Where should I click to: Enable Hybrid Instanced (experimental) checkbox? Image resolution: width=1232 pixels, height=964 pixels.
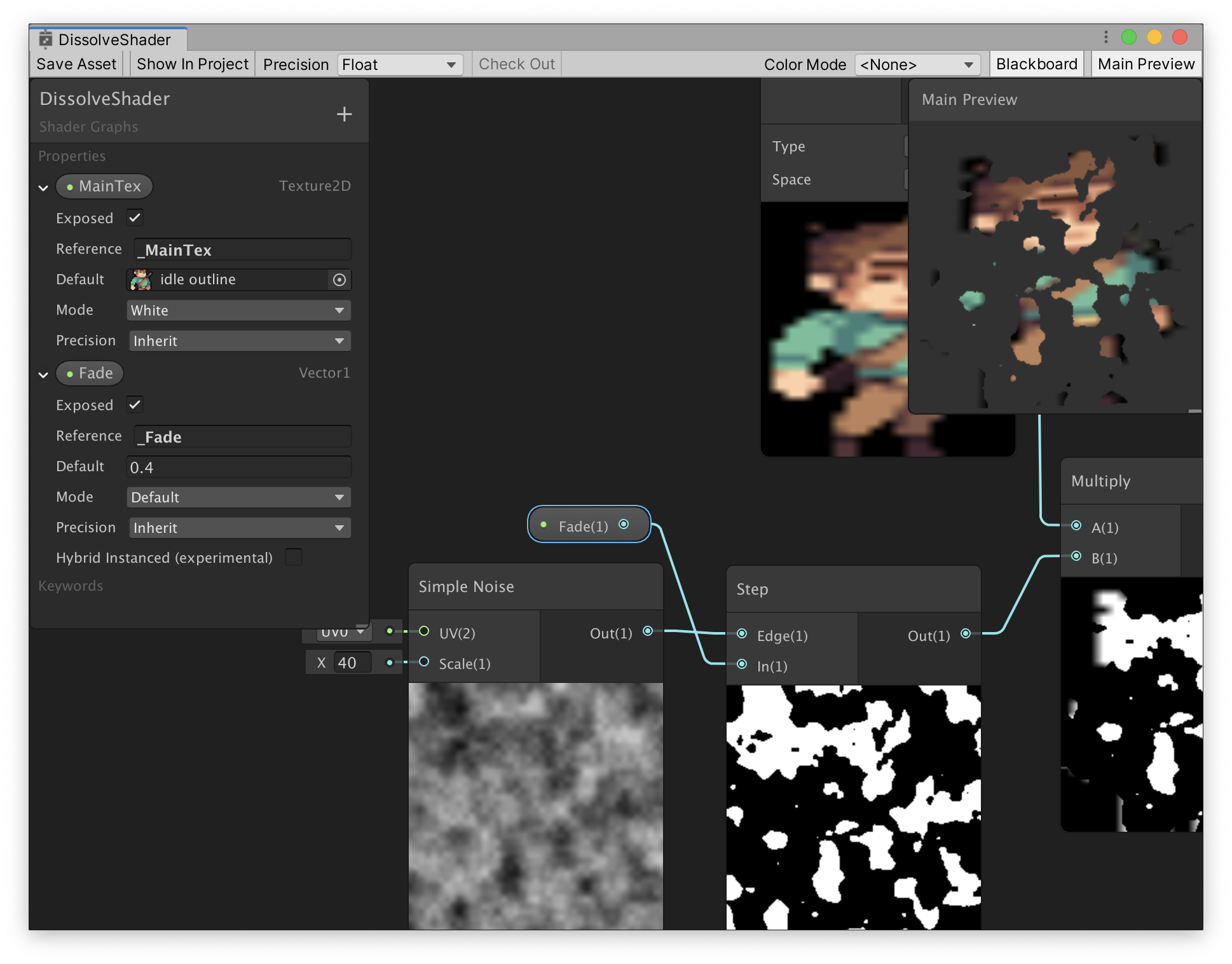294,557
